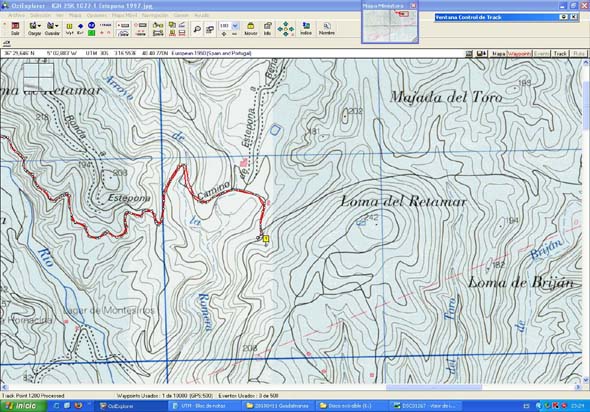Click the show route on map icon
This screenshot has width=590, height=412.
coord(123,33)
